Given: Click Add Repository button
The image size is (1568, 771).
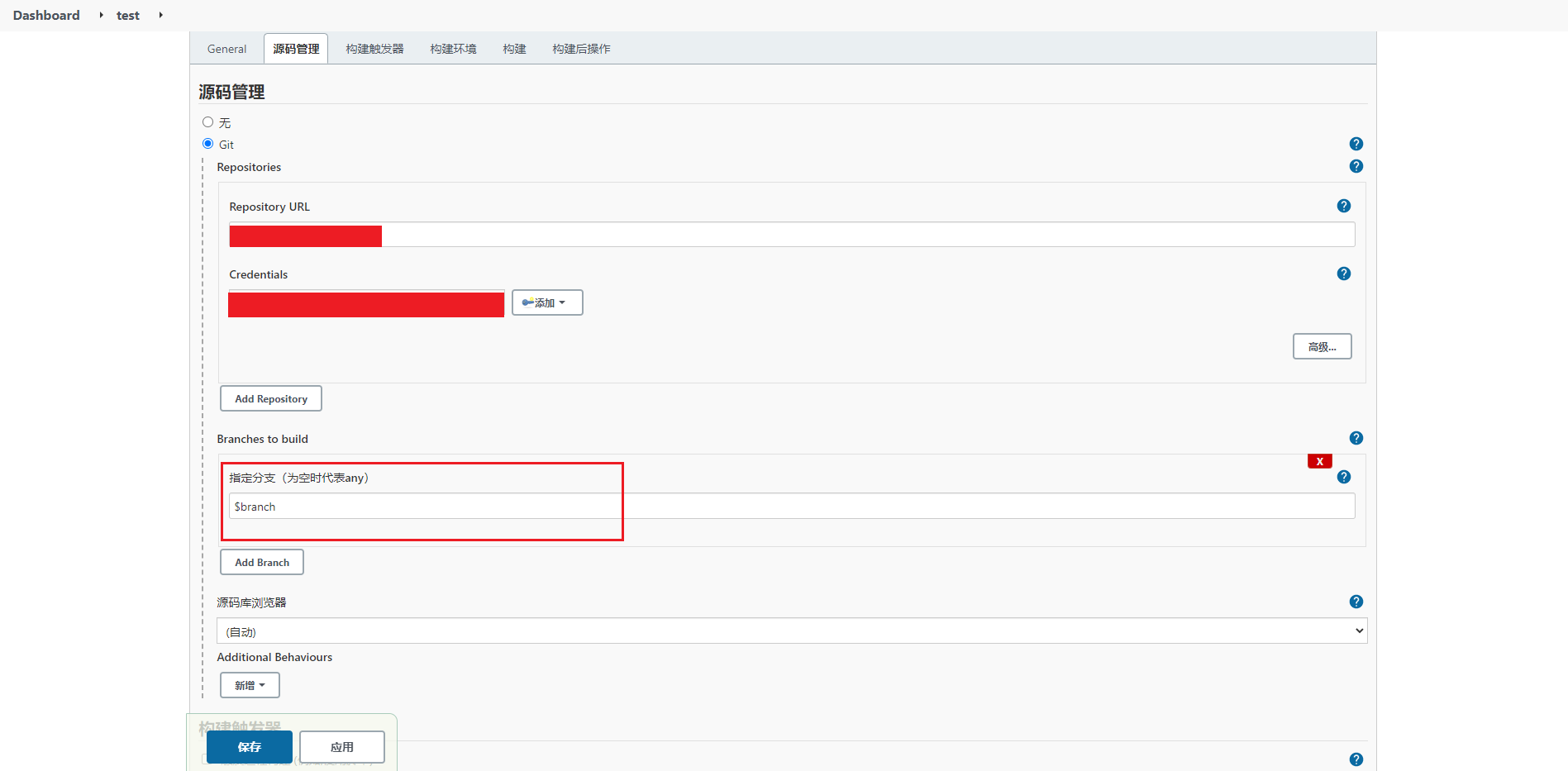Looking at the screenshot, I should point(270,398).
